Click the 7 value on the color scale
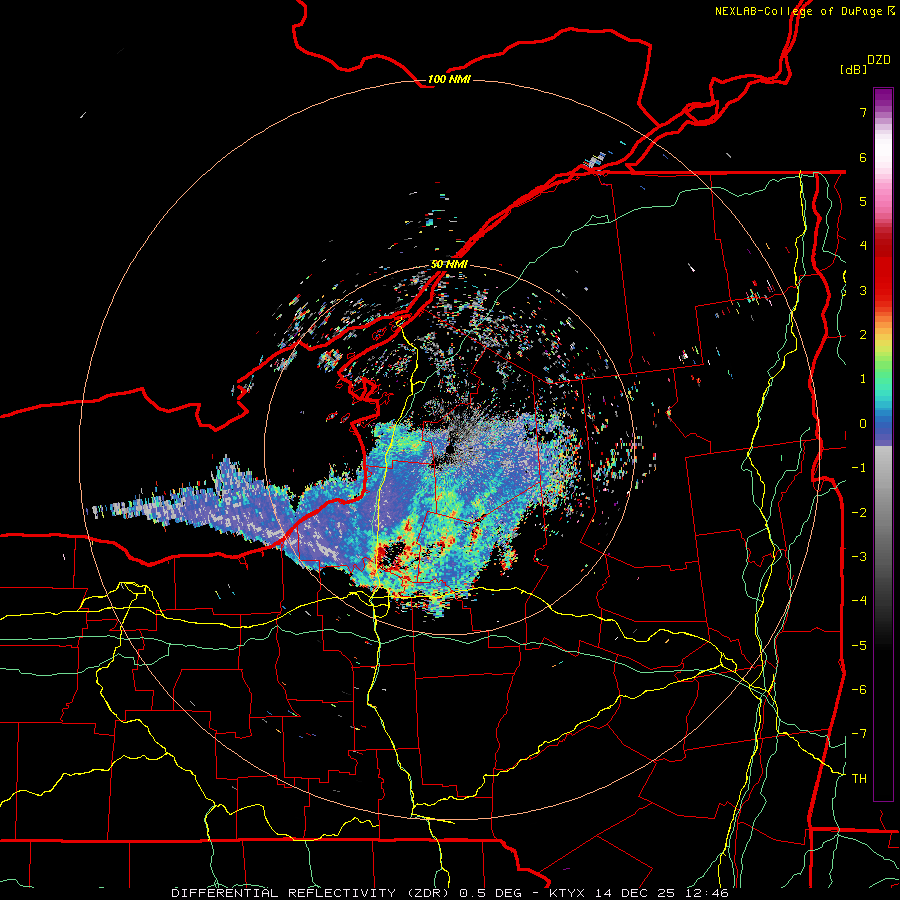The image size is (900, 900). [x=863, y=112]
